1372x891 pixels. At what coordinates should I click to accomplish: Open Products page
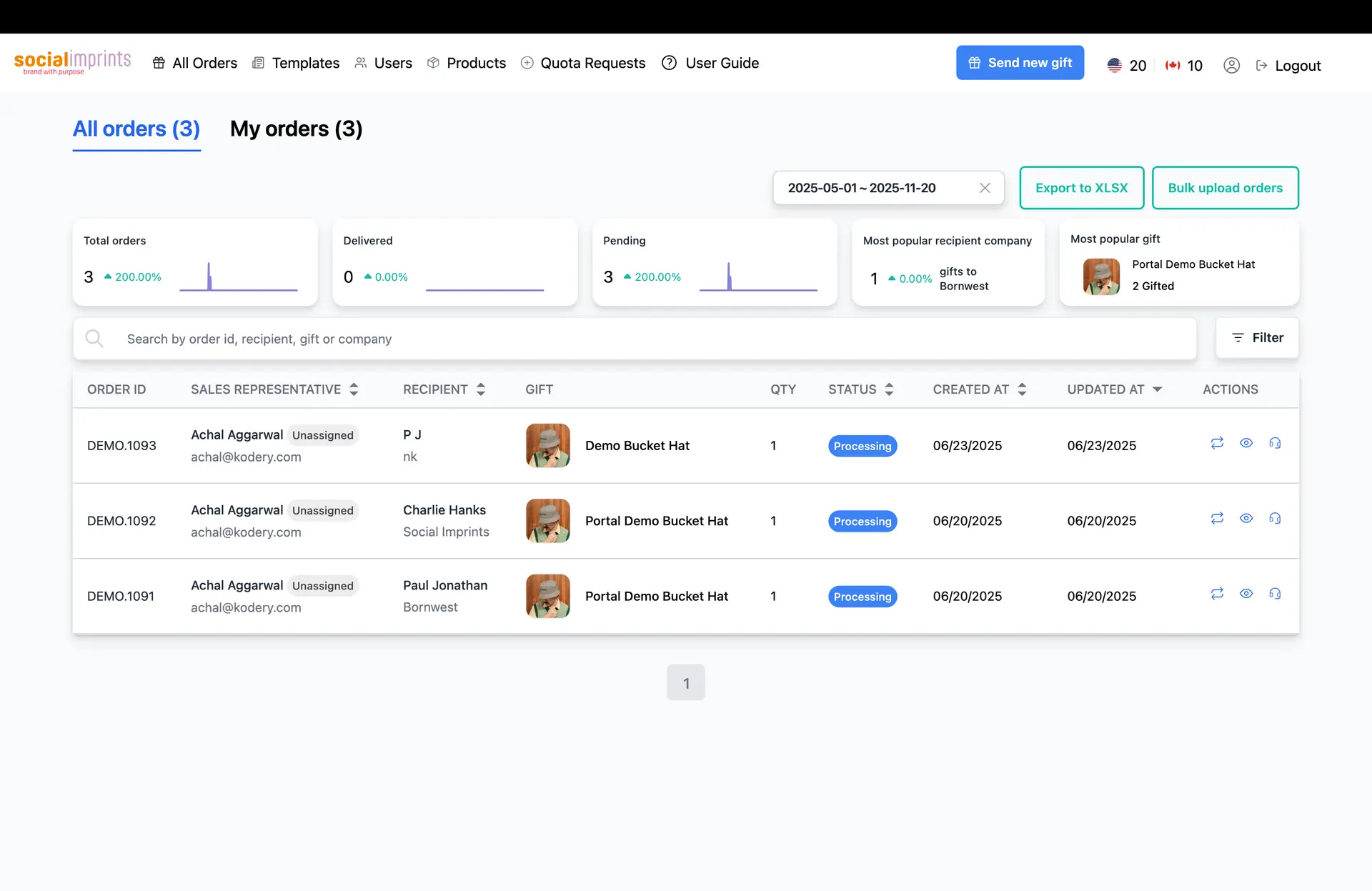coord(466,63)
